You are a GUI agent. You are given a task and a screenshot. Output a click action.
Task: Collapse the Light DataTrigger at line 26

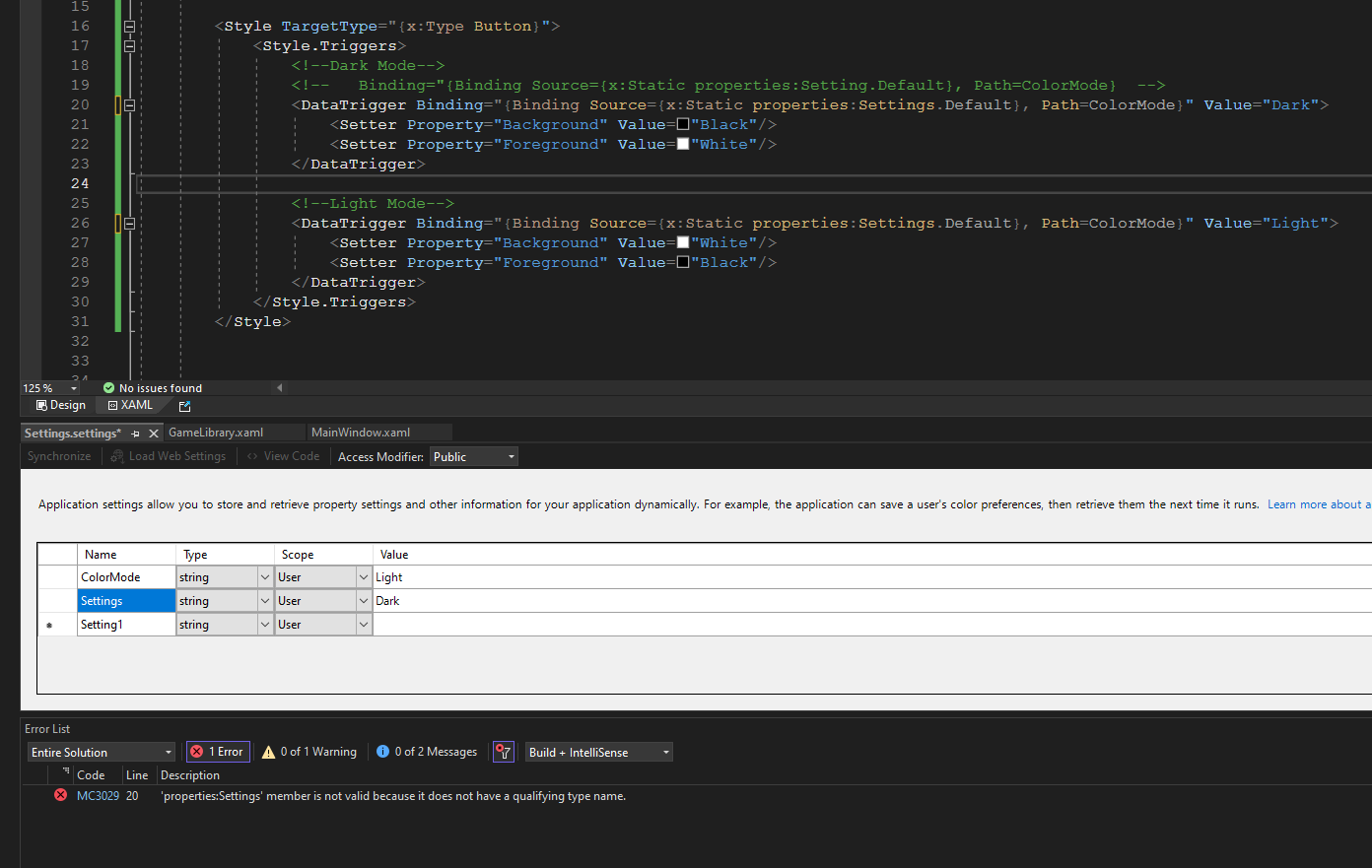[x=129, y=224]
